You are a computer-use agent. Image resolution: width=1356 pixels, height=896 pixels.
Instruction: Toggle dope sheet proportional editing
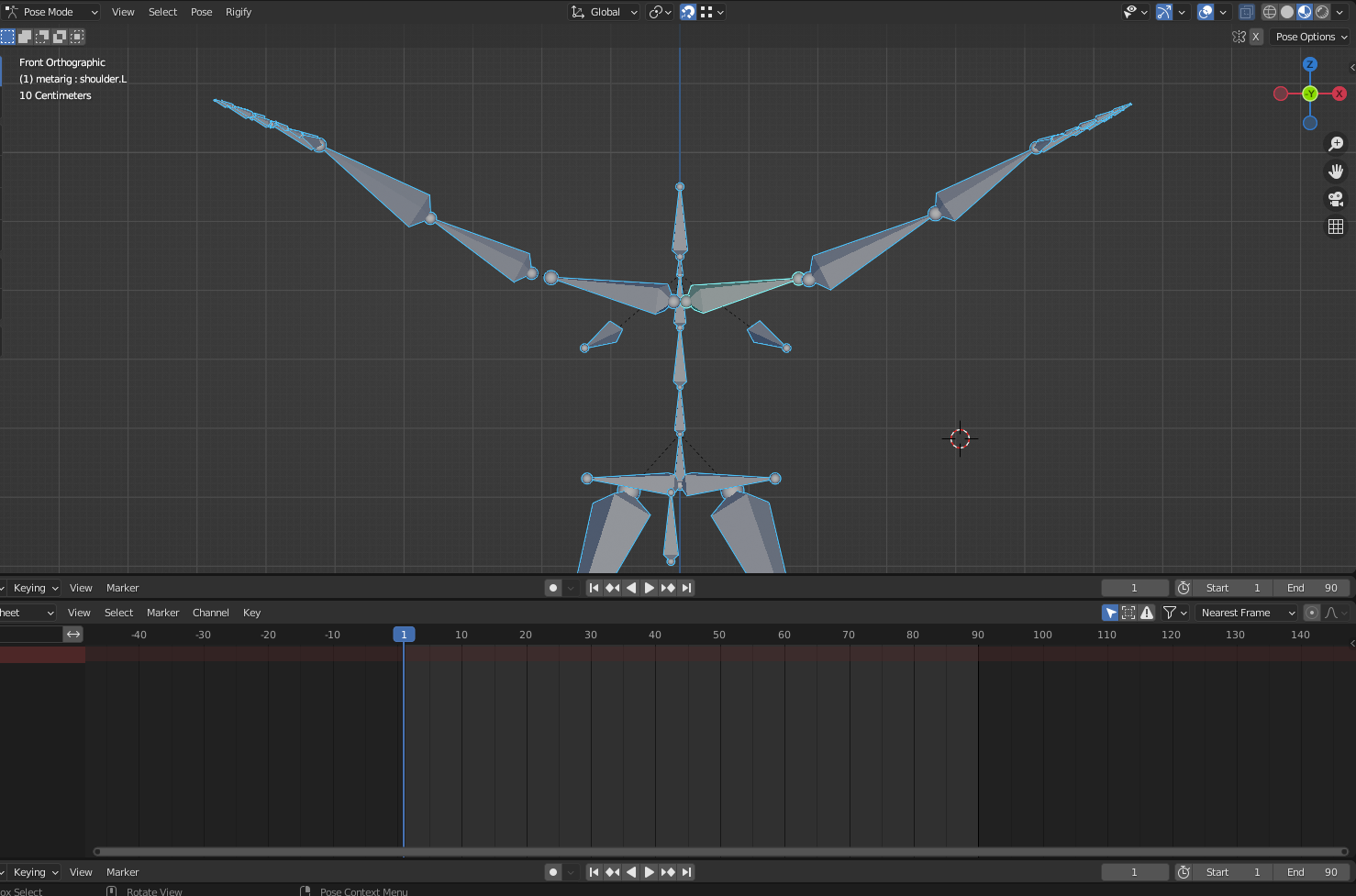(x=1311, y=613)
